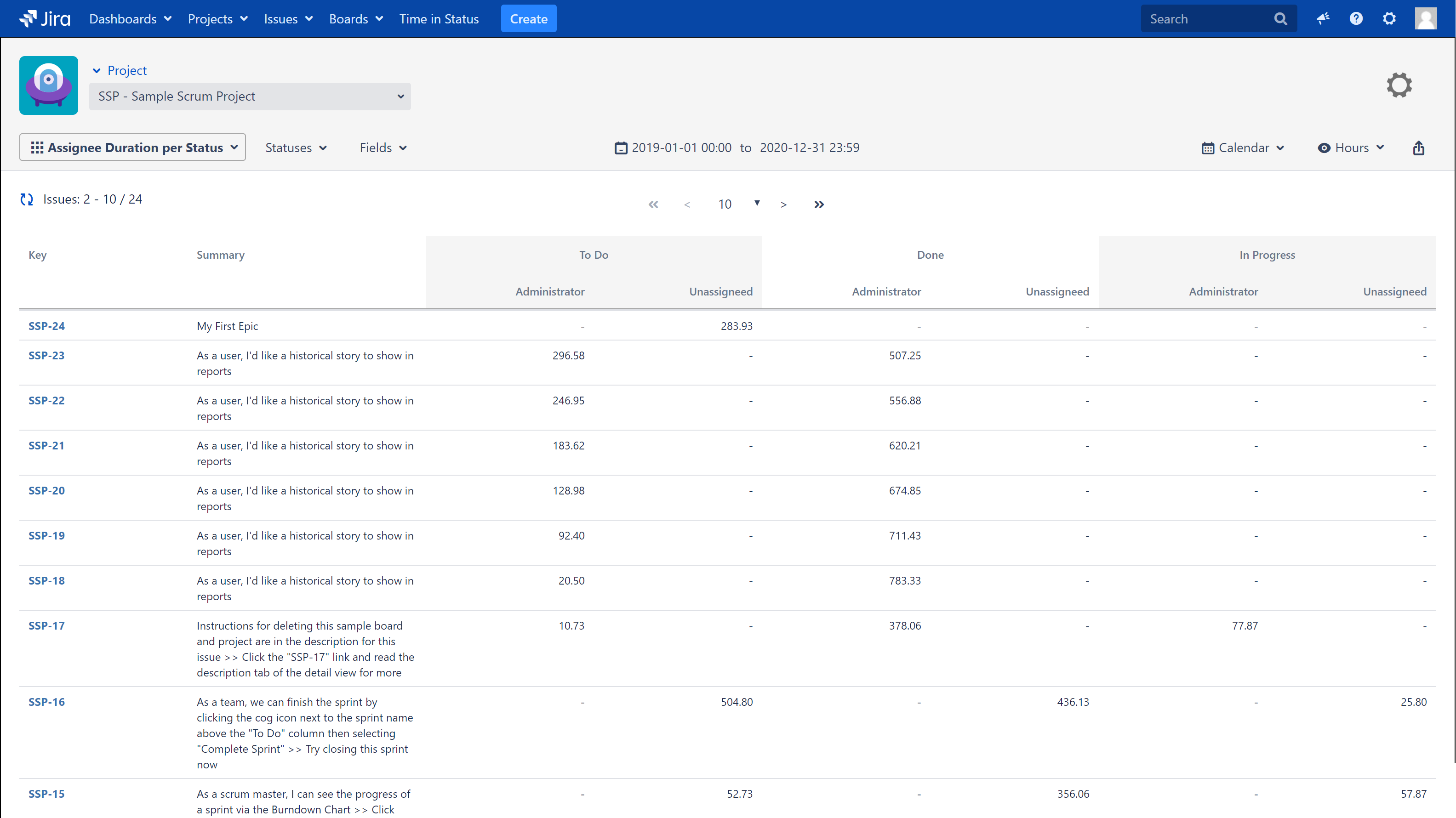This screenshot has height=818, width=1456.
Task: Open Time in Status menu item
Action: click(x=439, y=19)
